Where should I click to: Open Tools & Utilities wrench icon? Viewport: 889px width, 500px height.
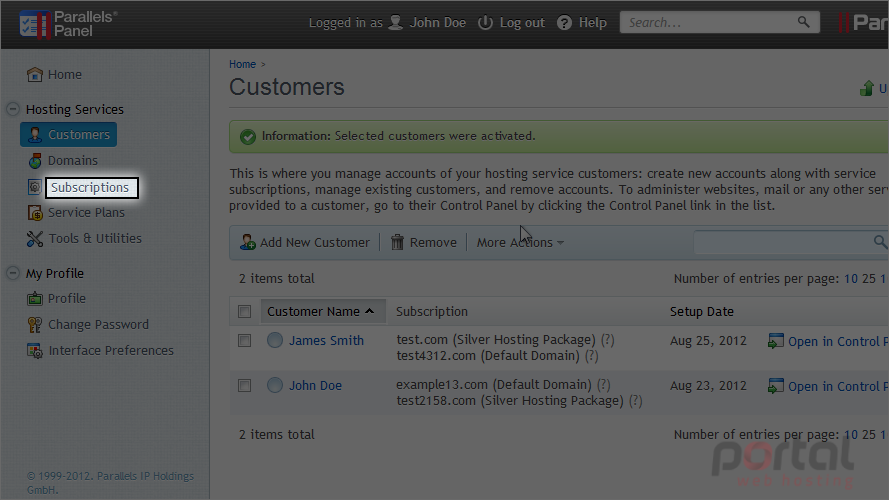35,239
